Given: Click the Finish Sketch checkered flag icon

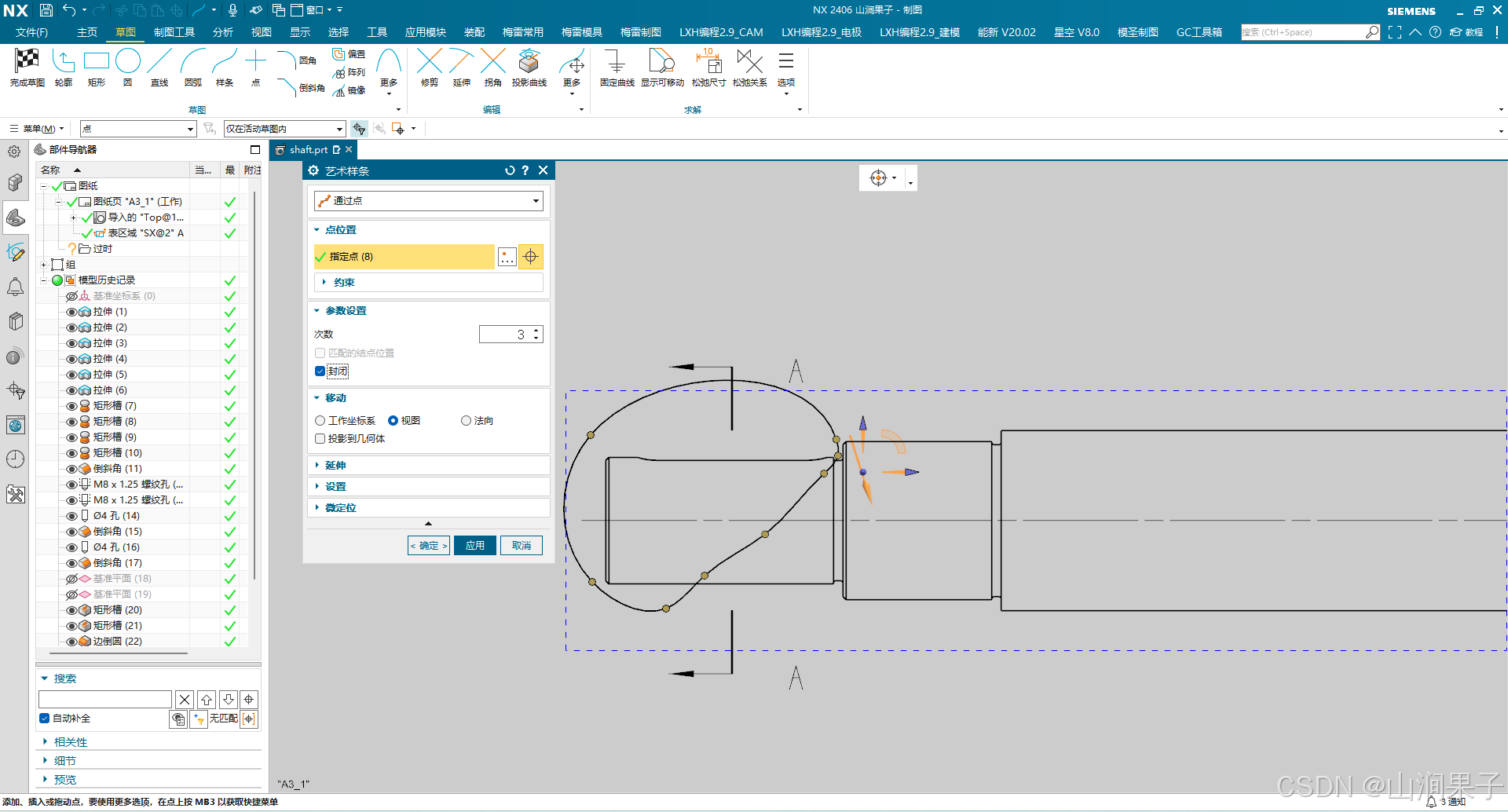Looking at the screenshot, I should pos(27,61).
